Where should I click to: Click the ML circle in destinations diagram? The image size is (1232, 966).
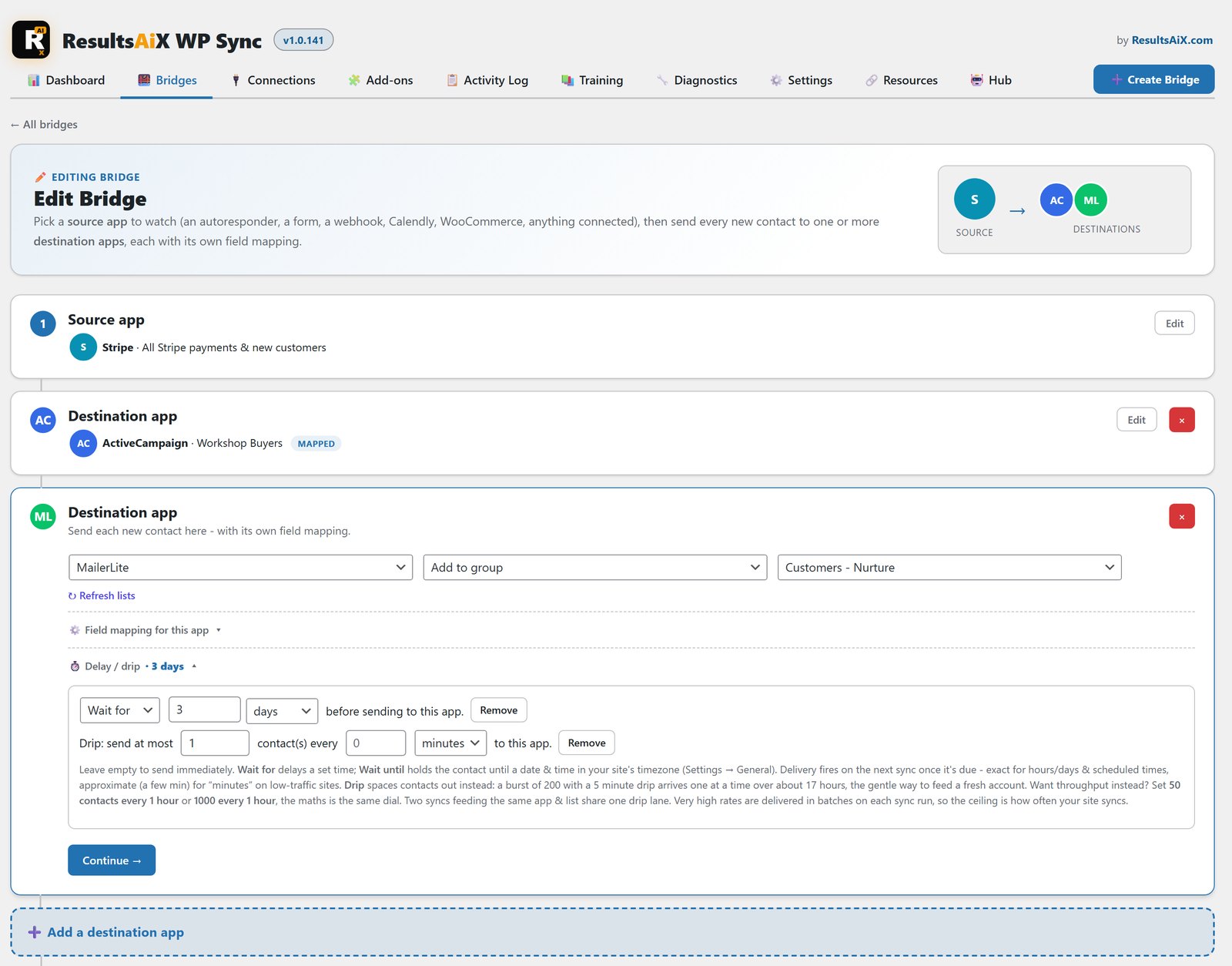[1091, 200]
